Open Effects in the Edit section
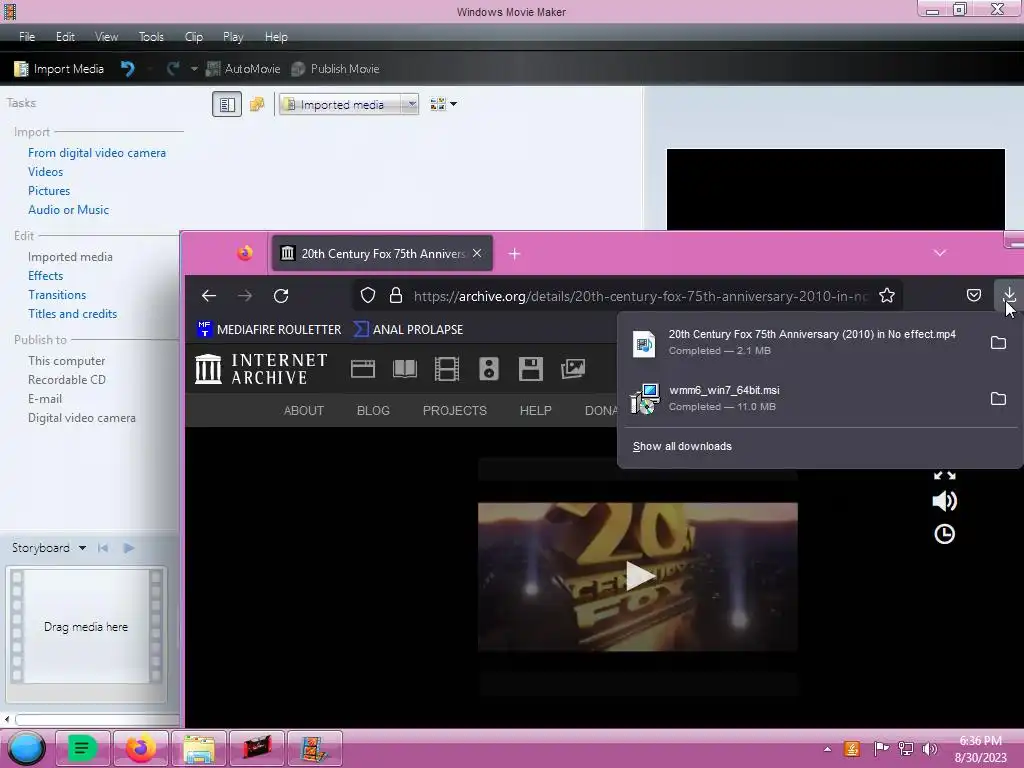1024x768 pixels. 45,276
